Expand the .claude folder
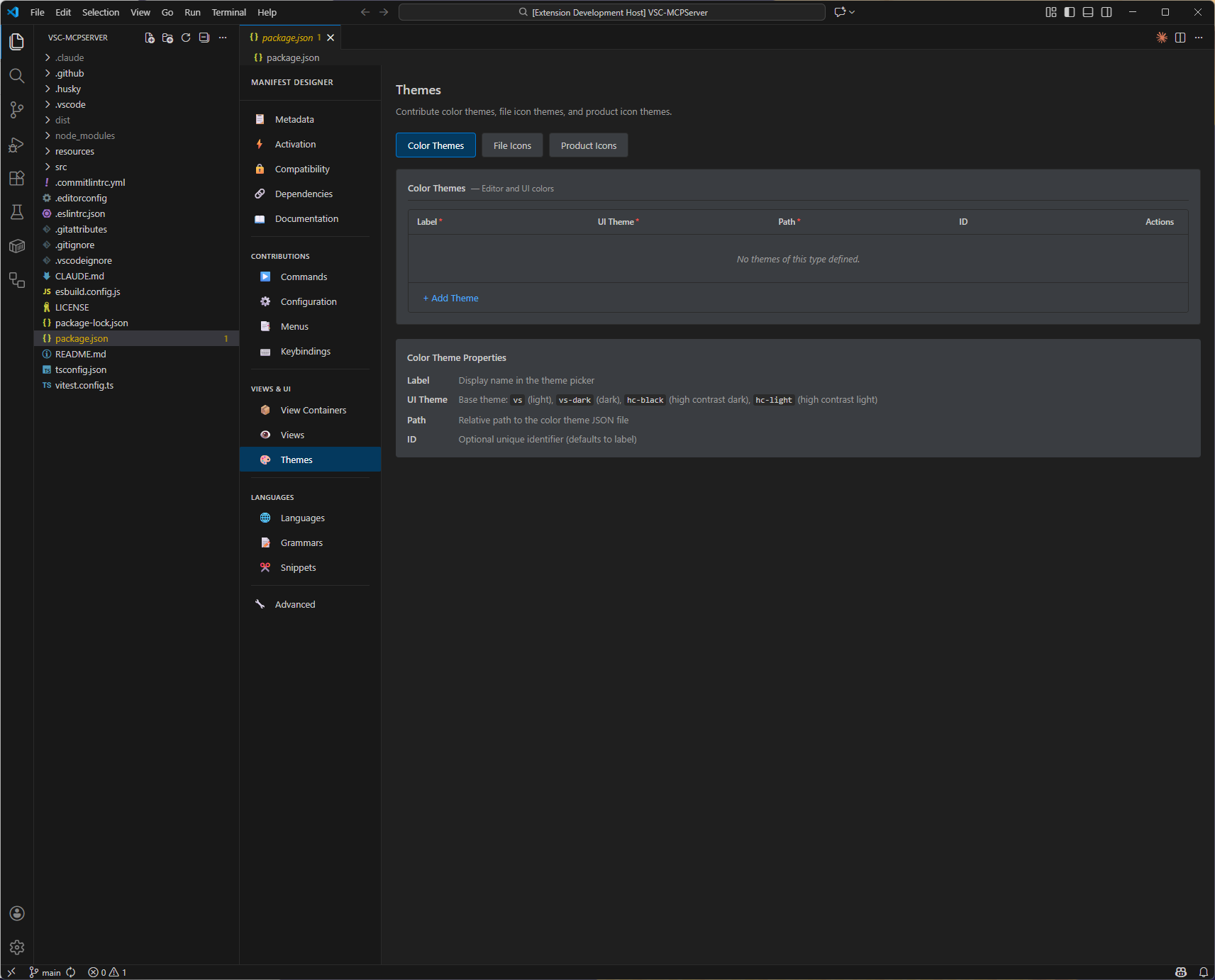Image resolution: width=1215 pixels, height=980 pixels. click(136, 57)
